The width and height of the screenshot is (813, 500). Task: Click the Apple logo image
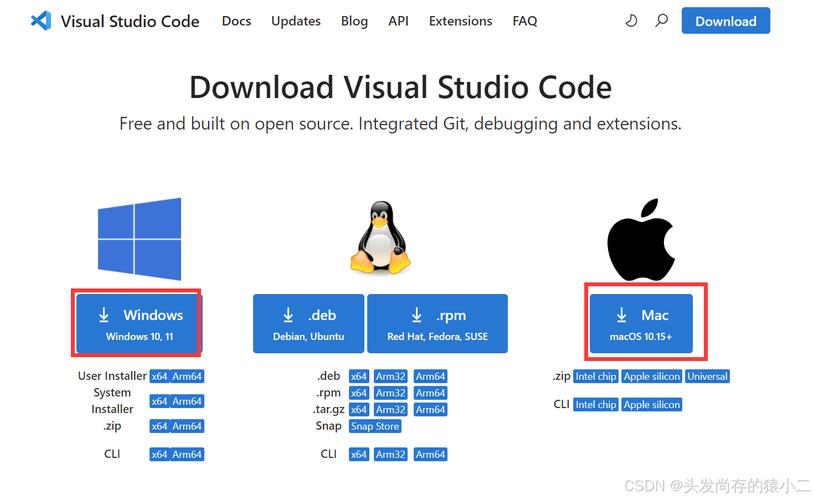coord(641,239)
